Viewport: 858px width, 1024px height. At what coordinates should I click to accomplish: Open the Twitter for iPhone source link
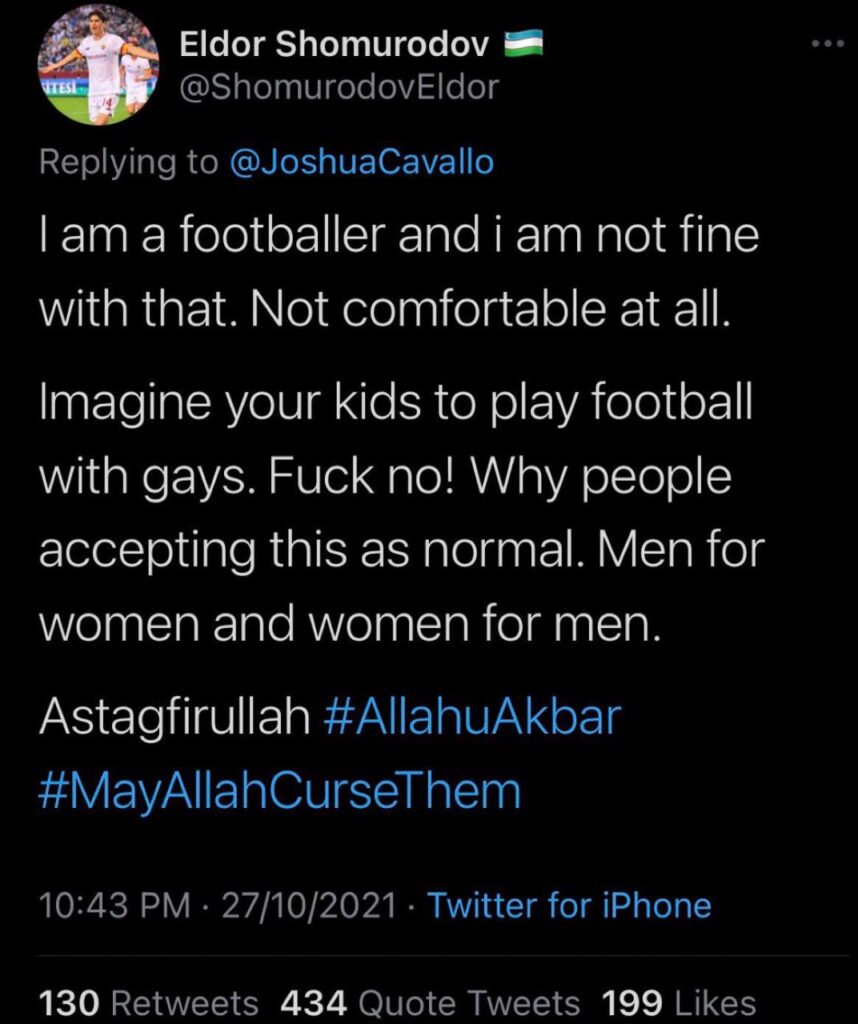(x=569, y=906)
